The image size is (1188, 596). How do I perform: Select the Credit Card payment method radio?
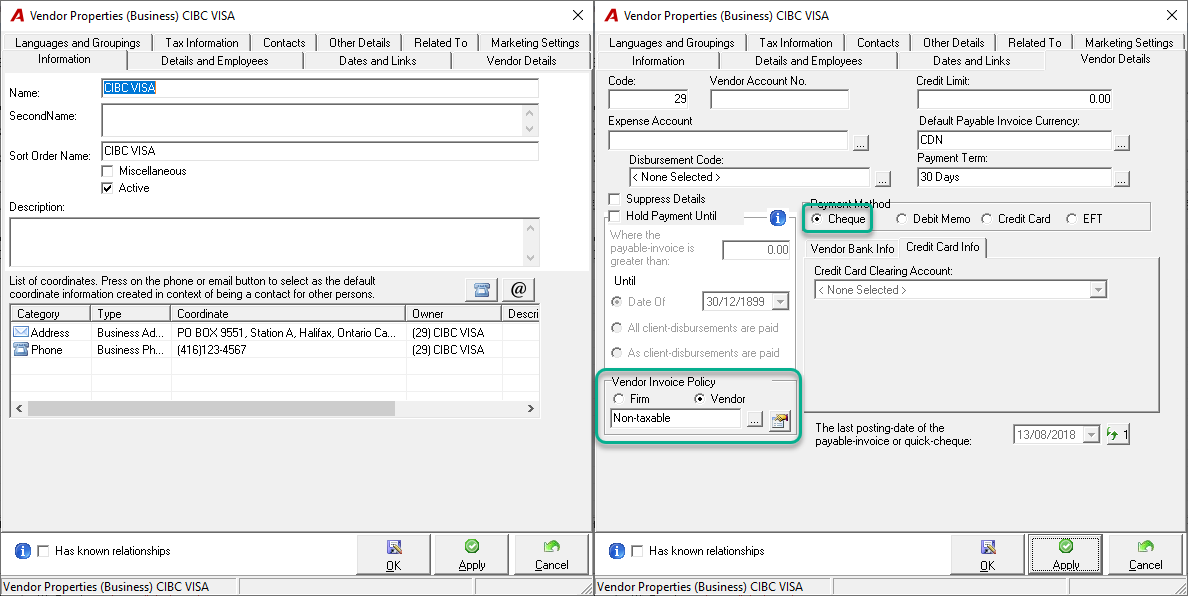coord(986,219)
